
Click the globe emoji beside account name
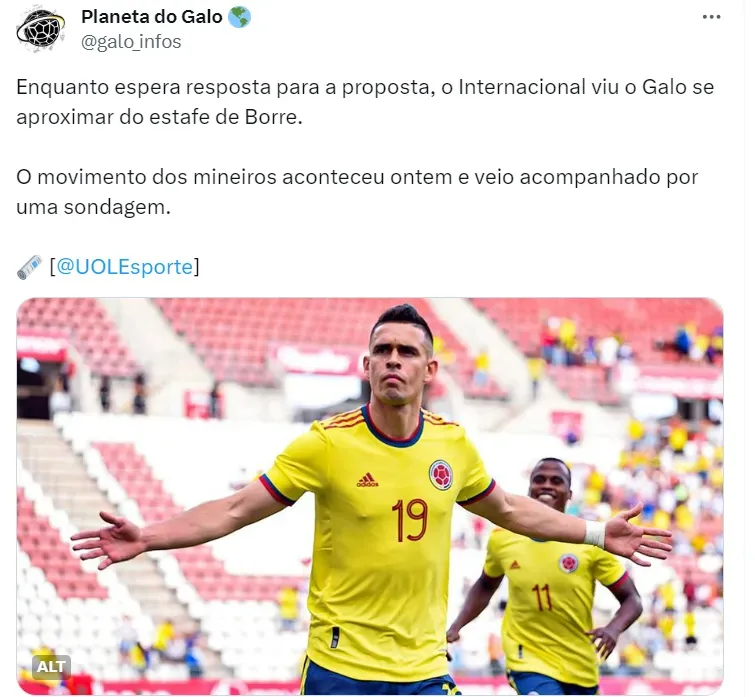pyautogui.click(x=239, y=17)
